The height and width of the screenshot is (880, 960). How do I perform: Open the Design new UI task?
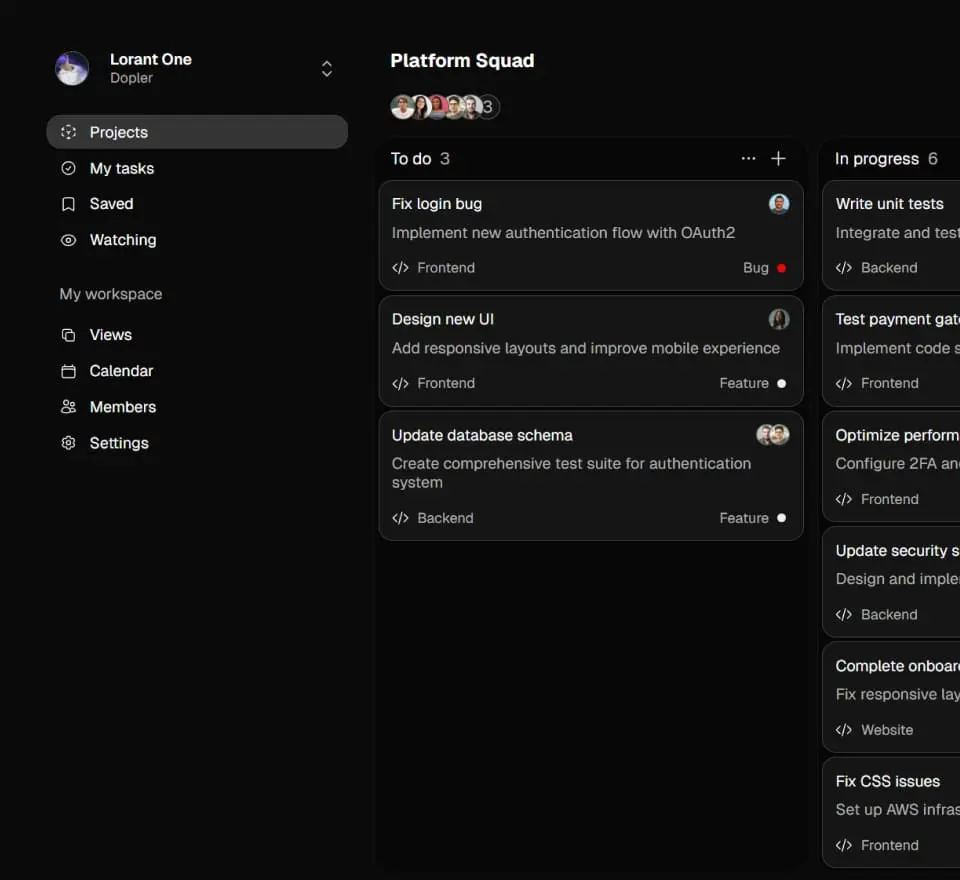pos(560,320)
